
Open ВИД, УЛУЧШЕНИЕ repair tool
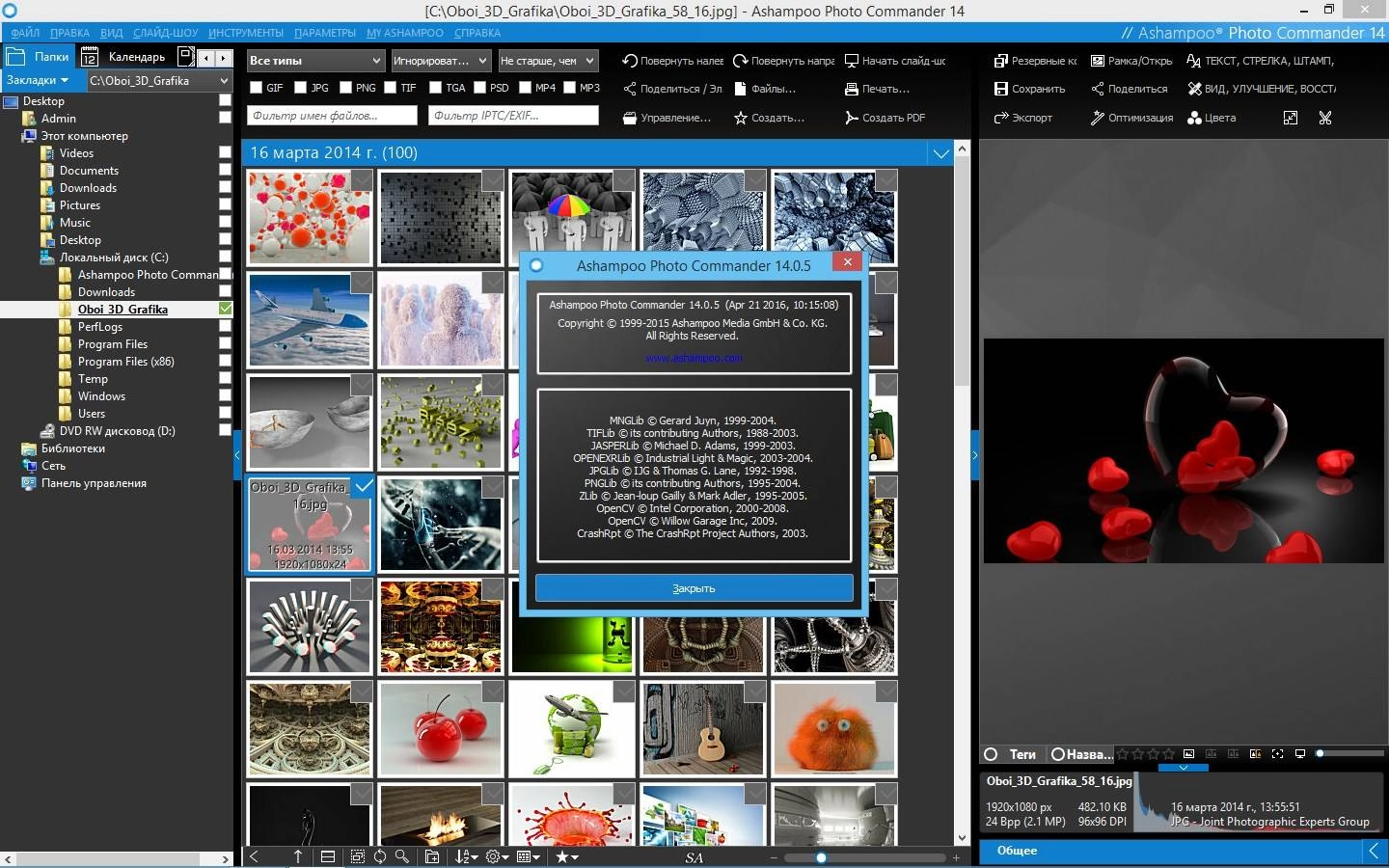point(1262,89)
